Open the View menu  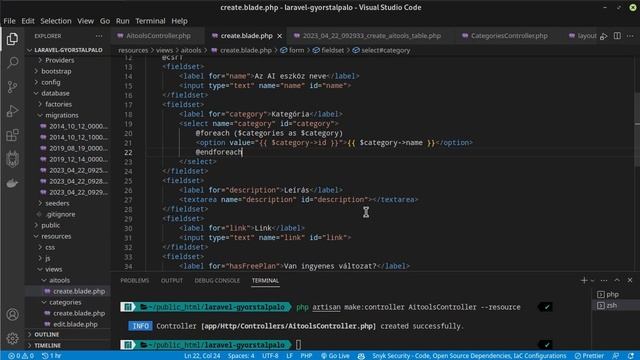tap(86, 21)
